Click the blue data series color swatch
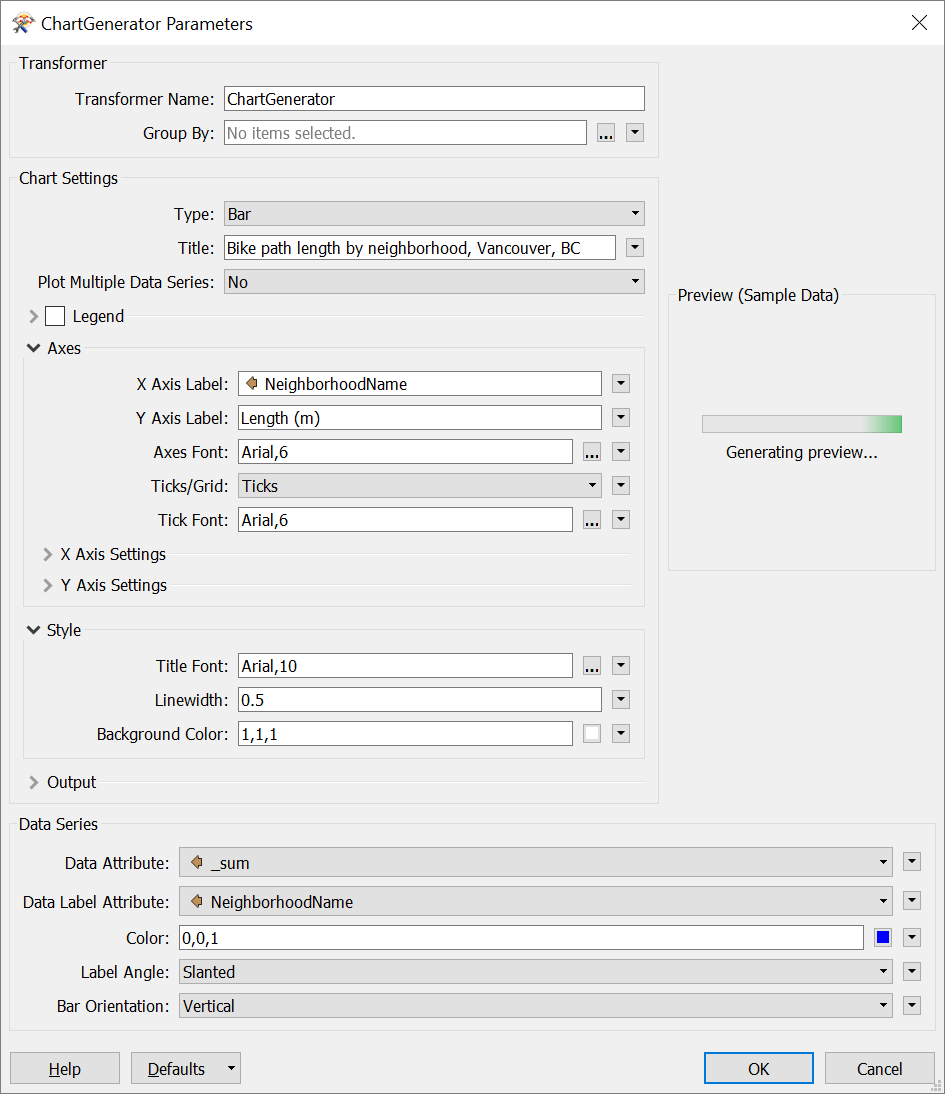Image resolution: width=945 pixels, height=1094 pixels. pos(883,938)
